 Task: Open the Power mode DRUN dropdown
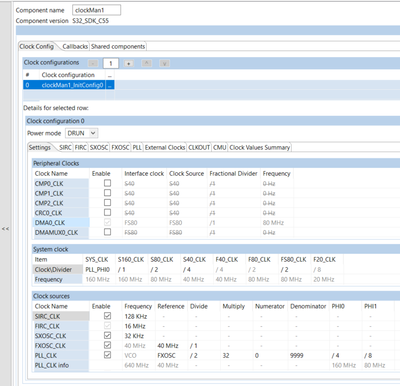pos(81,133)
